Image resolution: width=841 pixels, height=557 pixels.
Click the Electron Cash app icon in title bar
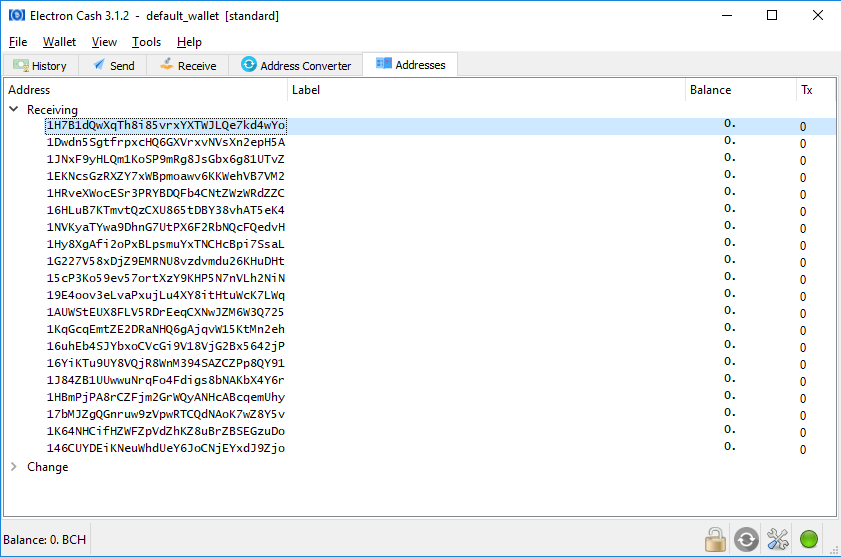[17, 15]
